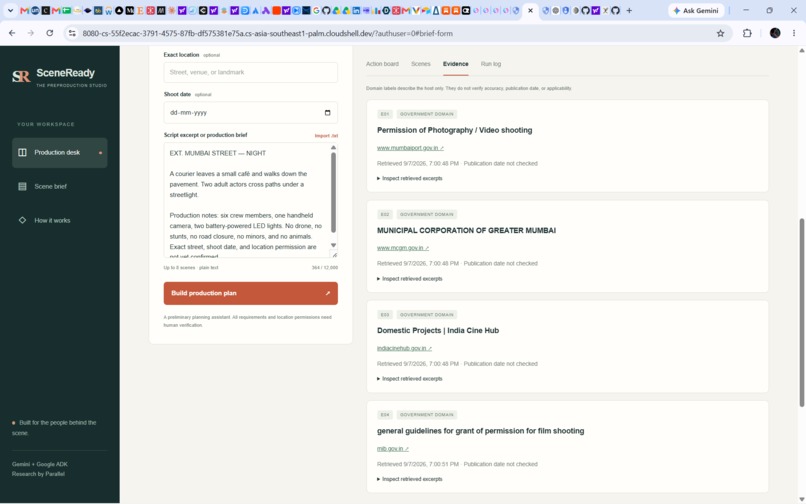Switch to the LinkedIn browser tab
806x504 pixels.
(x=356, y=10)
